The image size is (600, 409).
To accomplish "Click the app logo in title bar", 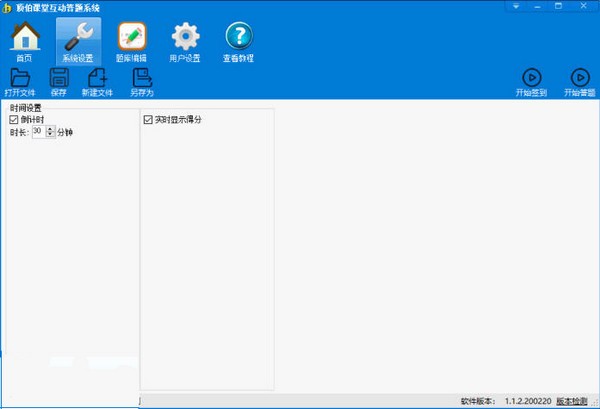I will coord(8,7).
